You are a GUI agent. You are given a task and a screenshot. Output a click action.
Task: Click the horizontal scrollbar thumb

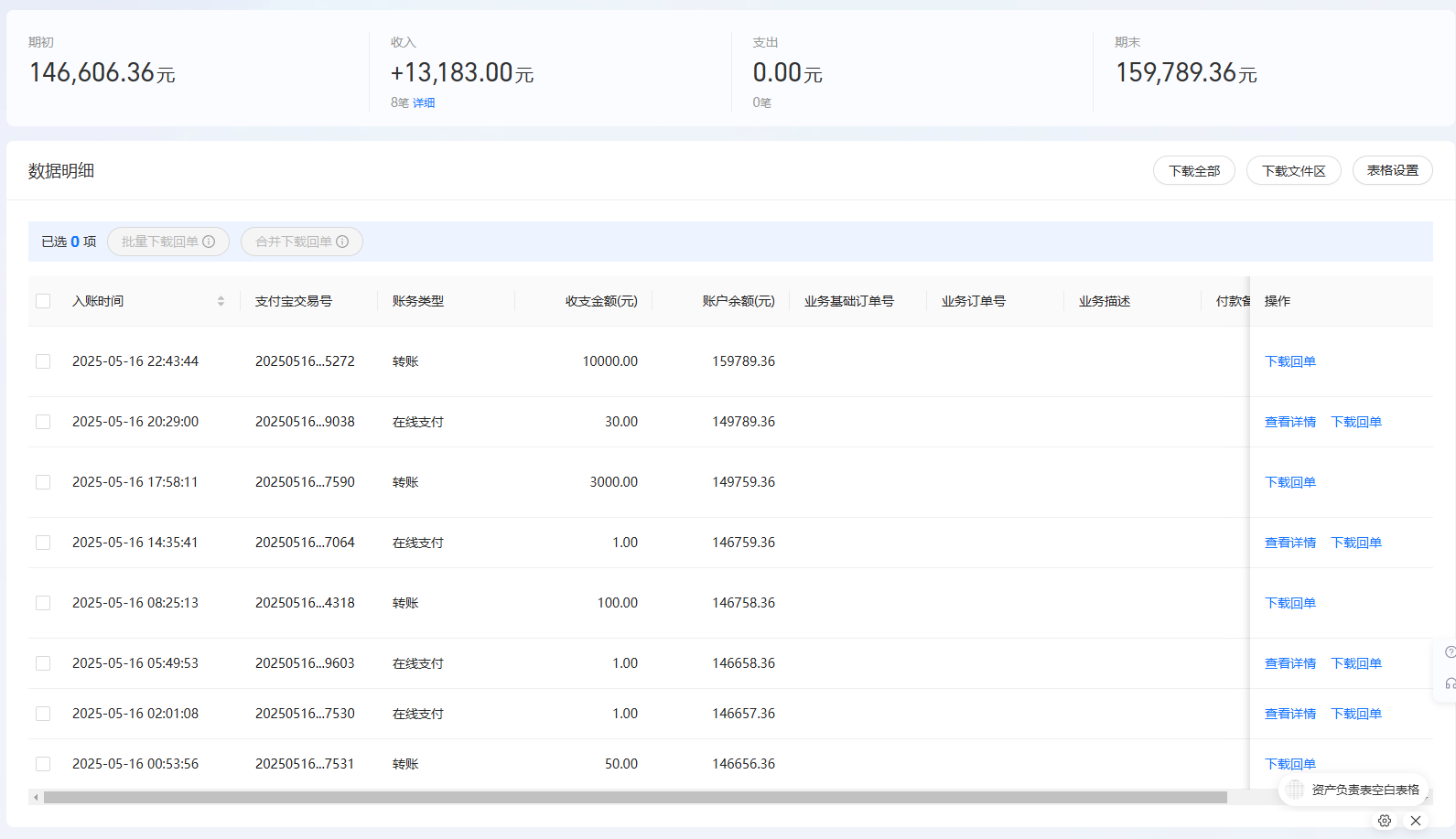click(635, 798)
